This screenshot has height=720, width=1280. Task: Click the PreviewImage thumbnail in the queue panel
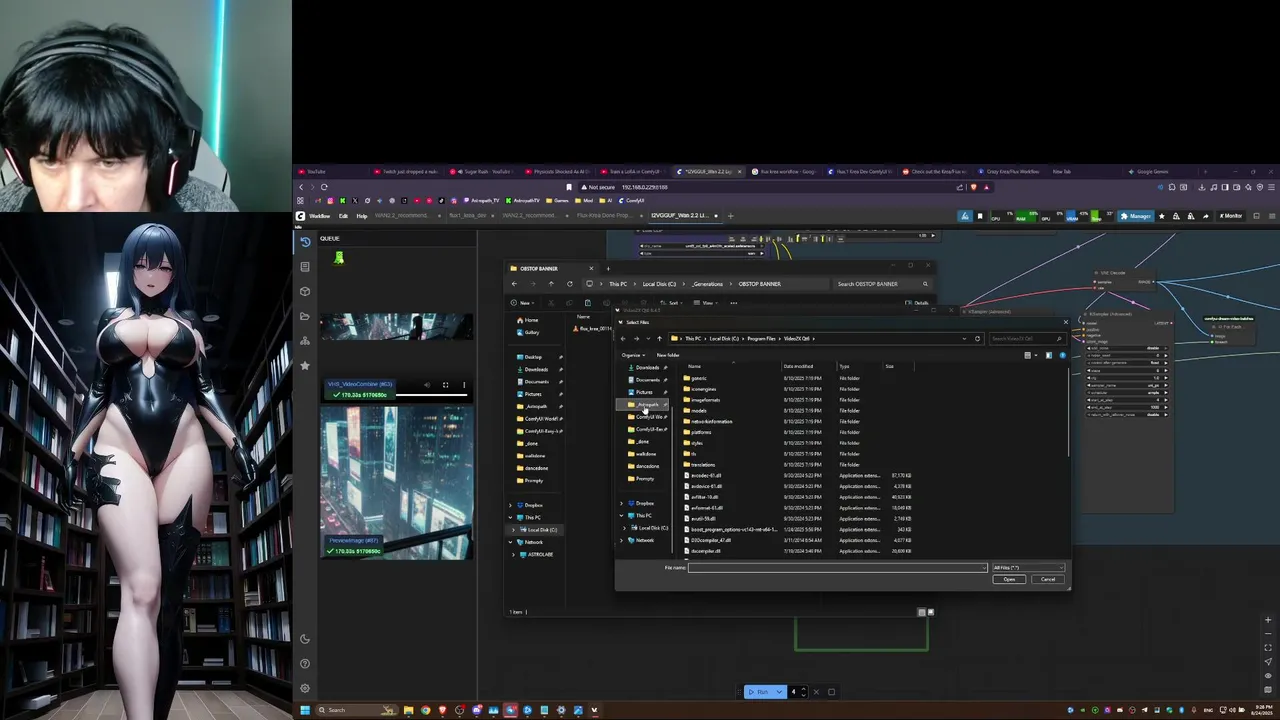point(397,481)
